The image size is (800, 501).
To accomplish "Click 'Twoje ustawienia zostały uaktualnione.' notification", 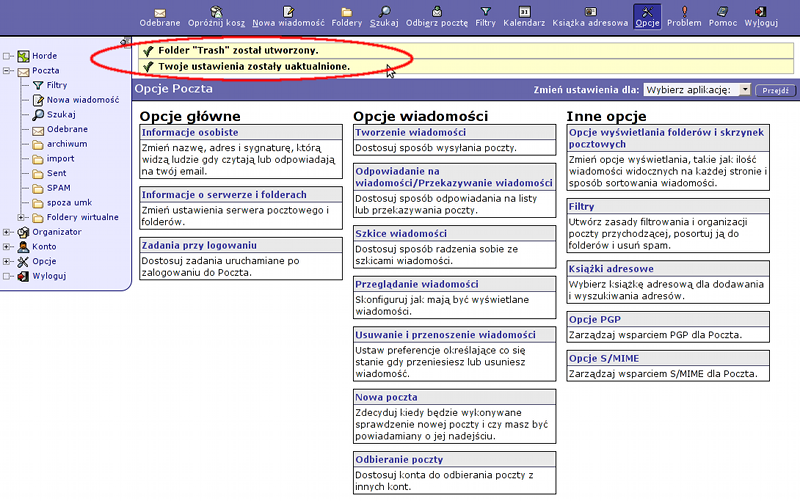I will coord(254,66).
